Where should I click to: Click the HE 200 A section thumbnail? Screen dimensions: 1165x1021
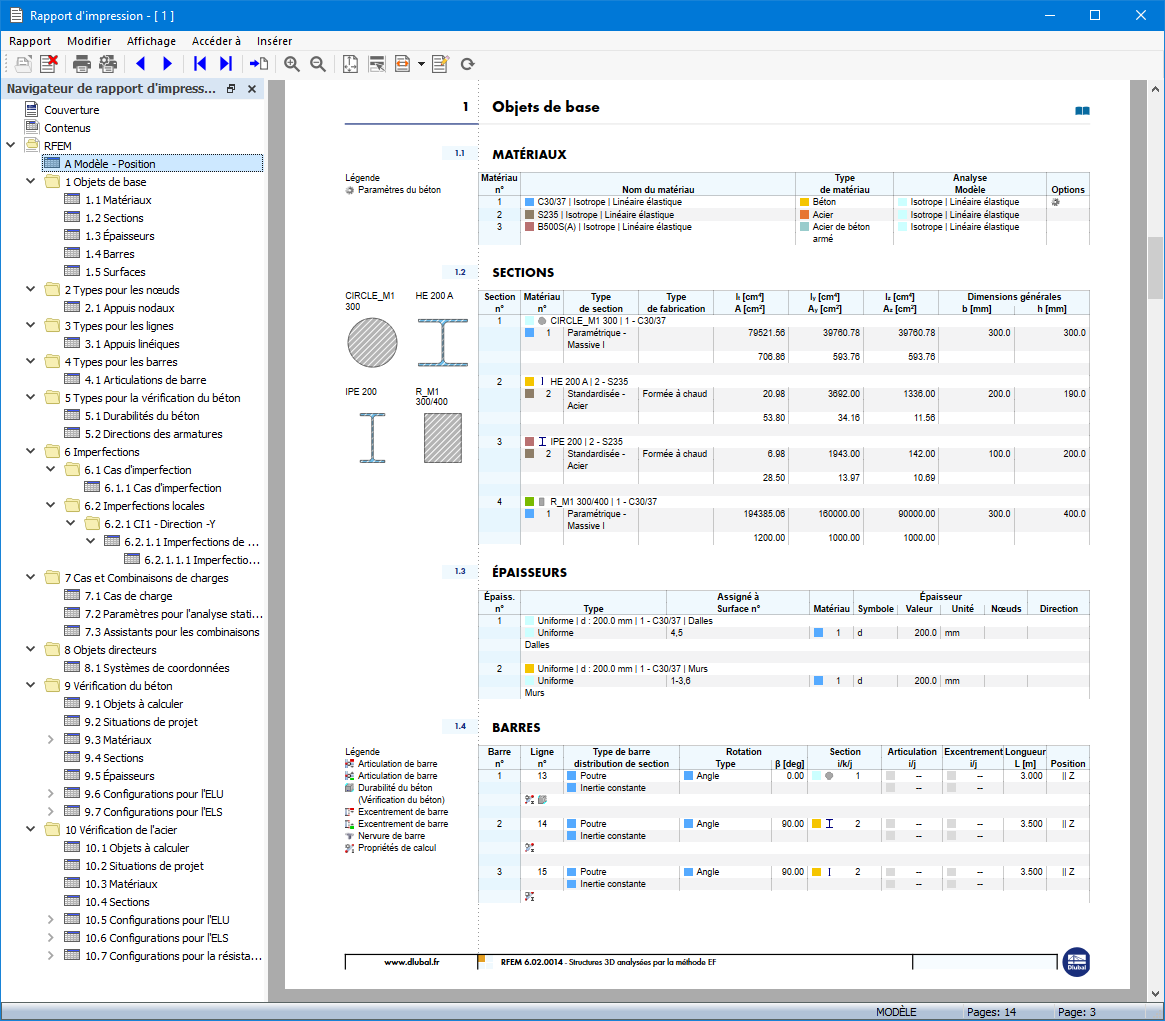click(443, 343)
